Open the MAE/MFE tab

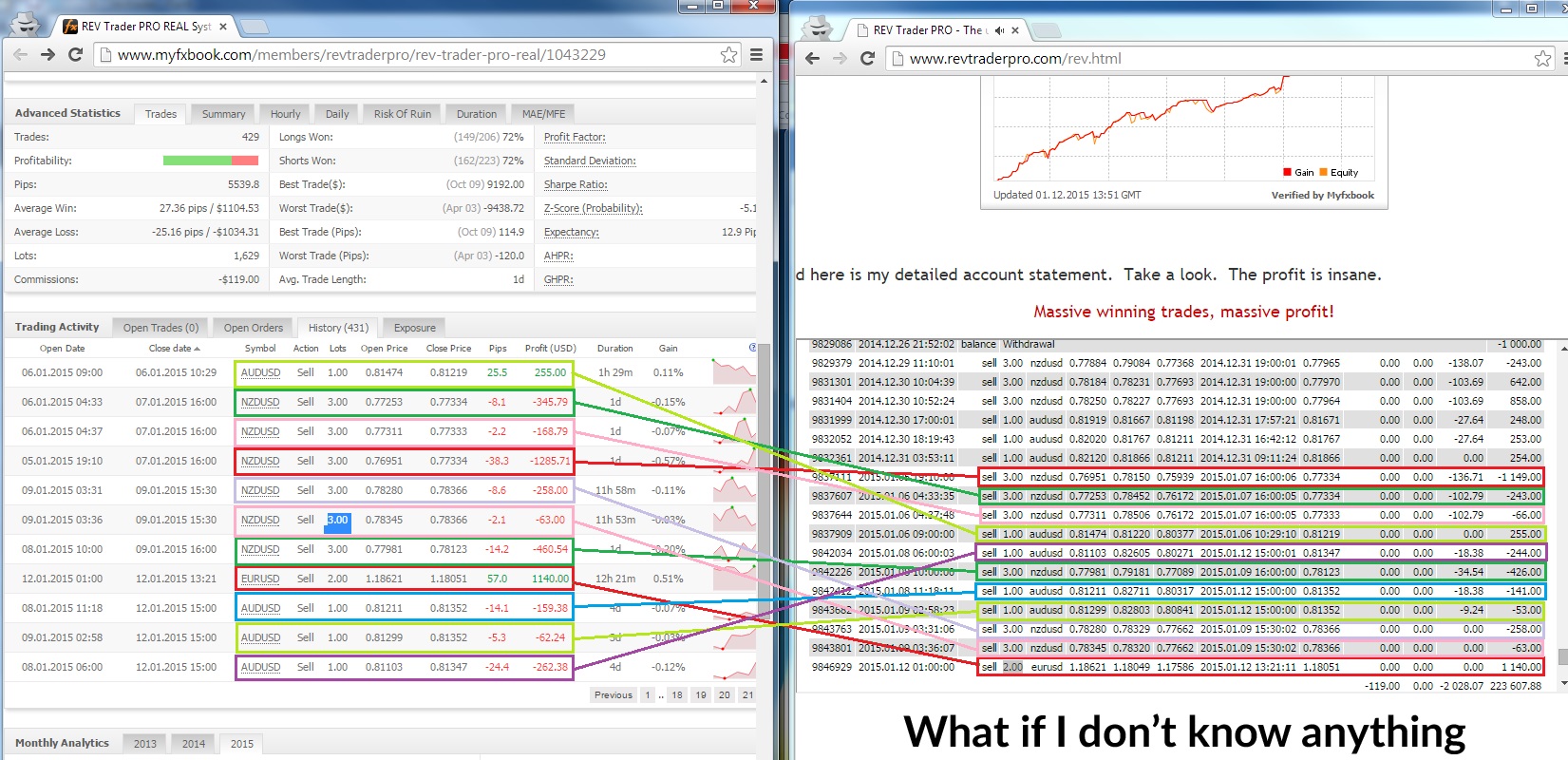point(543,113)
